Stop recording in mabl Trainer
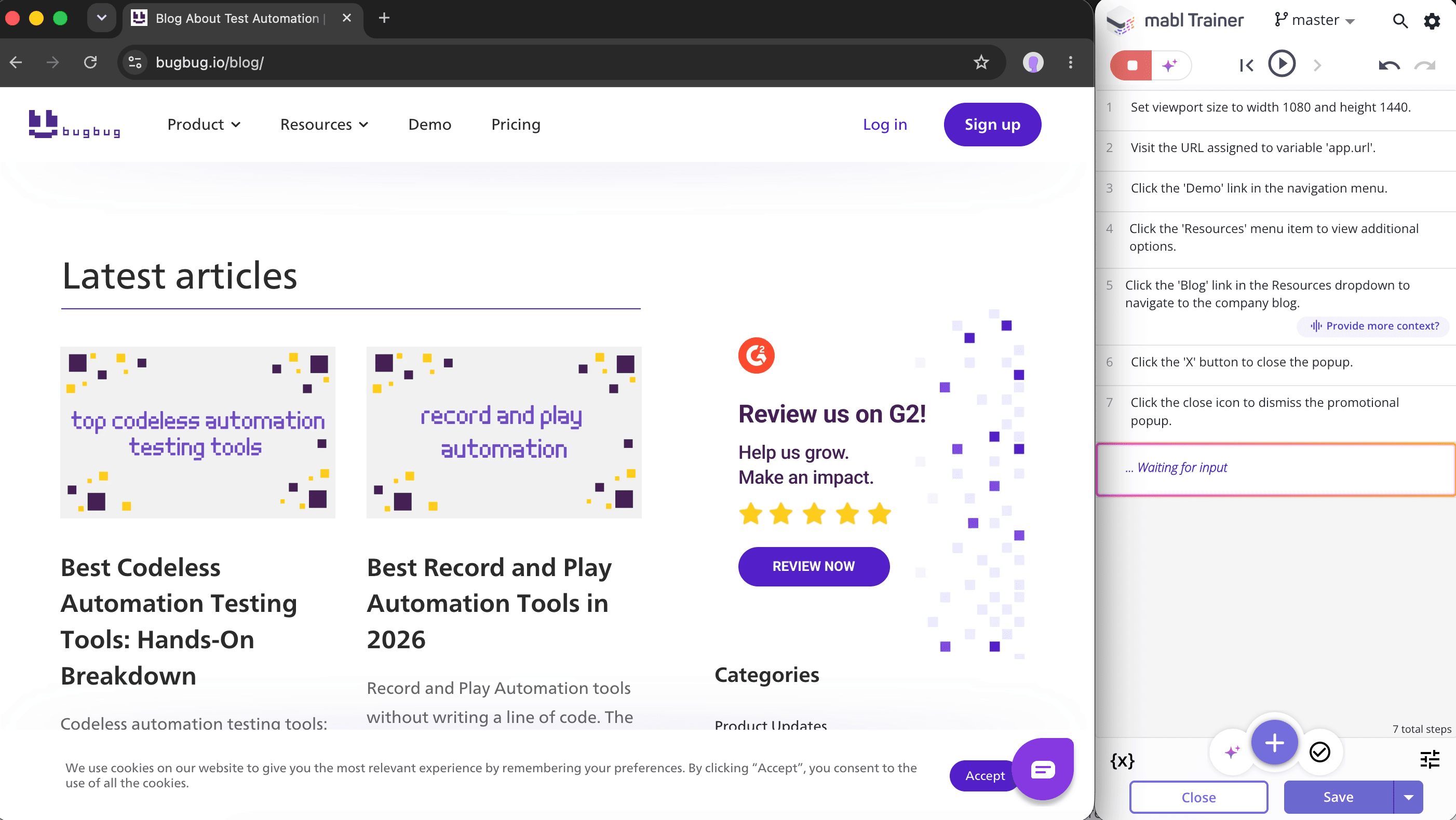Image resolution: width=1456 pixels, height=820 pixels. pyautogui.click(x=1131, y=65)
